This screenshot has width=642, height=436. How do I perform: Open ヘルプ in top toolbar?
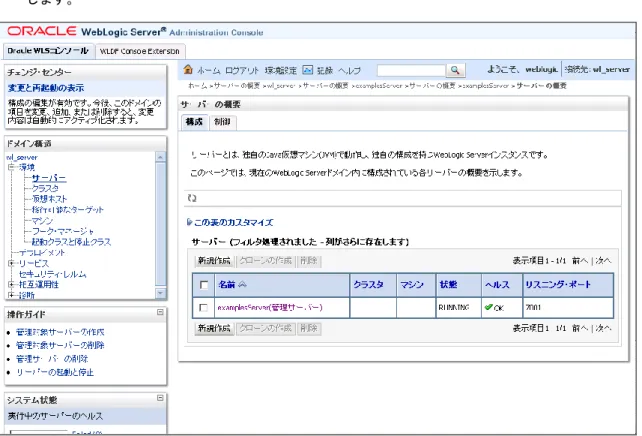coord(349,70)
